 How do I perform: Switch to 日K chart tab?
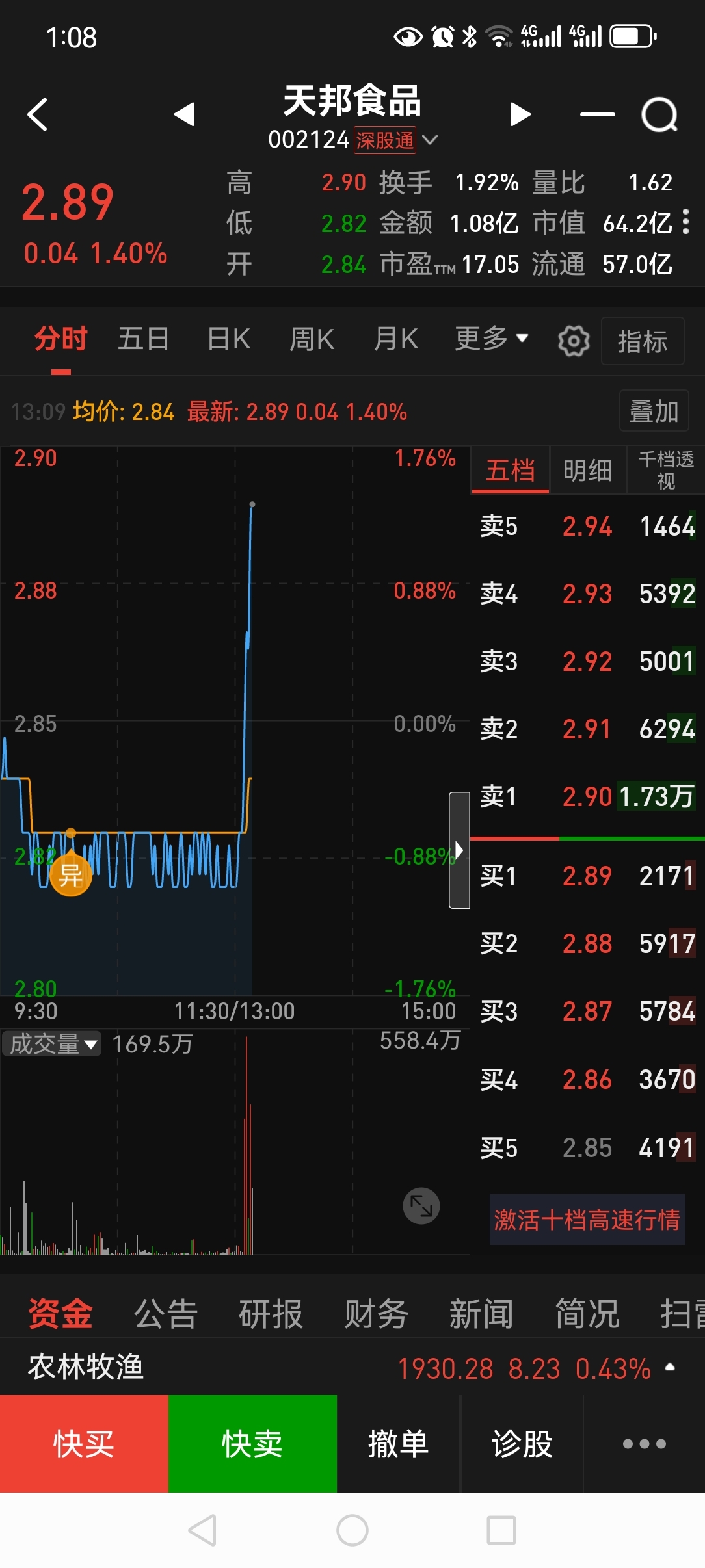pyautogui.click(x=229, y=339)
